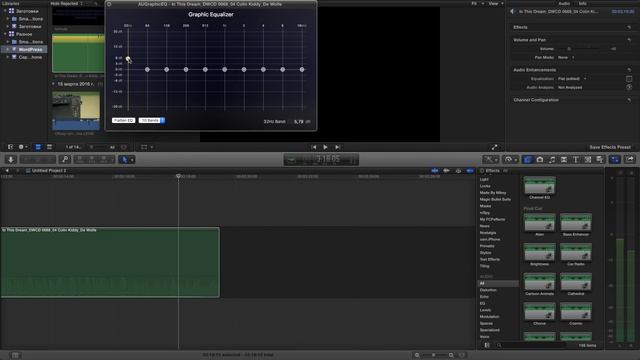The height and width of the screenshot is (360, 640).
Task: Click the 32Hz band gain value field
Action: (299, 122)
